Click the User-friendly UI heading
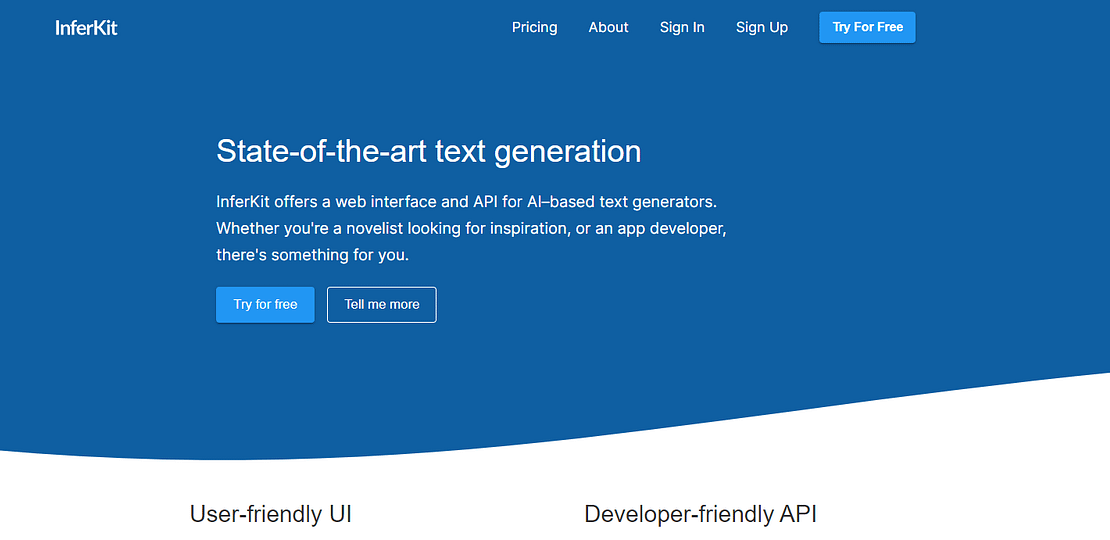This screenshot has width=1110, height=540. pos(270,515)
